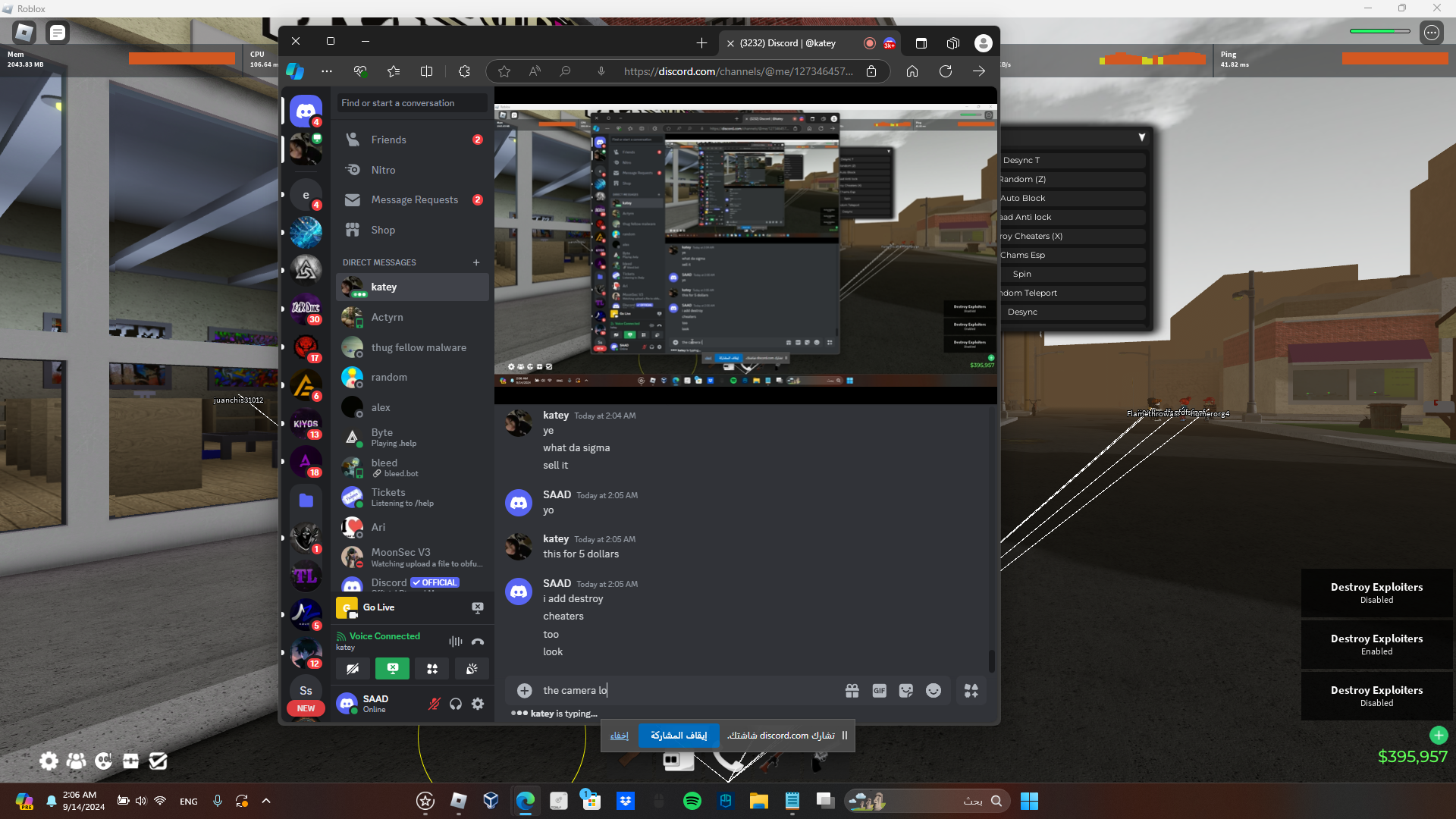Open Discord User Settings gear
Screen dimensions: 1456x819
(478, 704)
